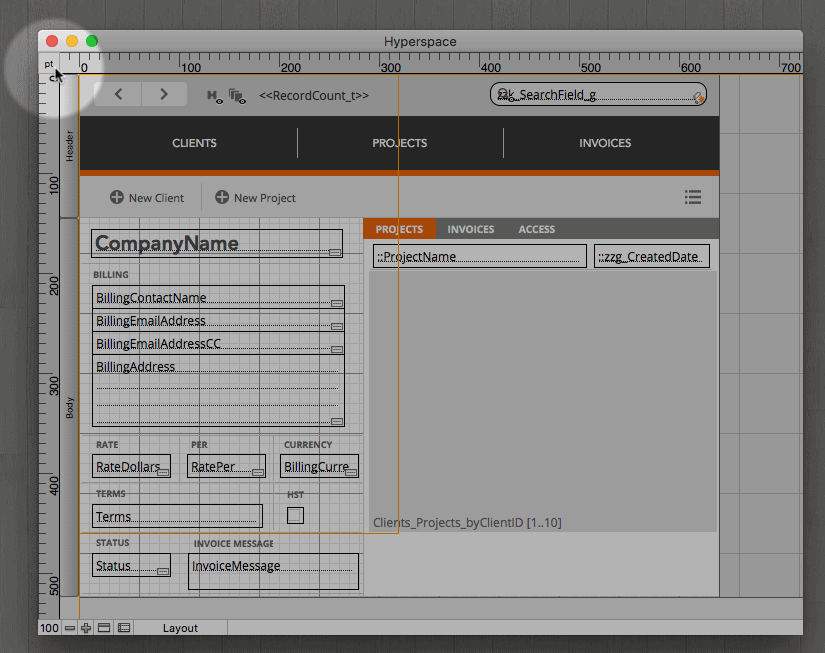The width and height of the screenshot is (825, 653).
Task: Click the dashed layout icon beside the Layout pop-up
Action: click(x=124, y=628)
